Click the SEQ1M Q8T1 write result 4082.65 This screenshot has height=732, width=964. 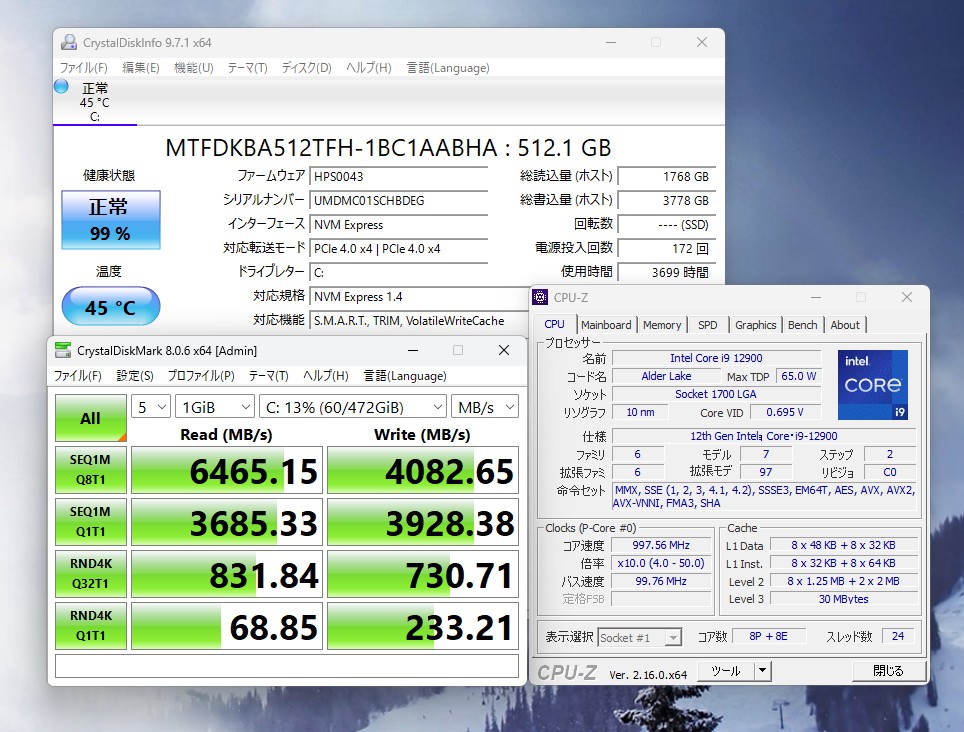click(x=423, y=470)
